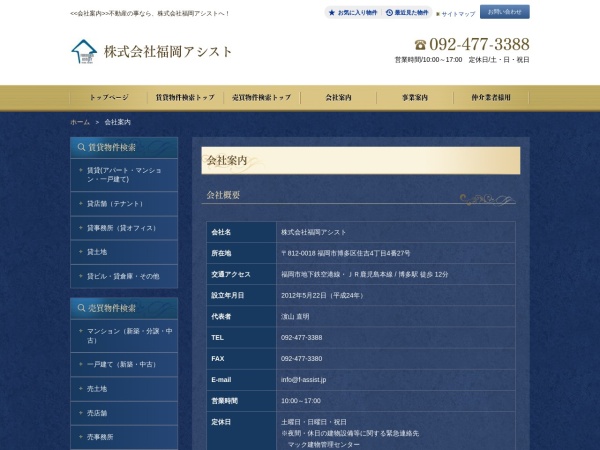Open 貸ビル・貸倉庫・その他 sidebar item
The height and width of the screenshot is (450, 600).
[124, 276]
